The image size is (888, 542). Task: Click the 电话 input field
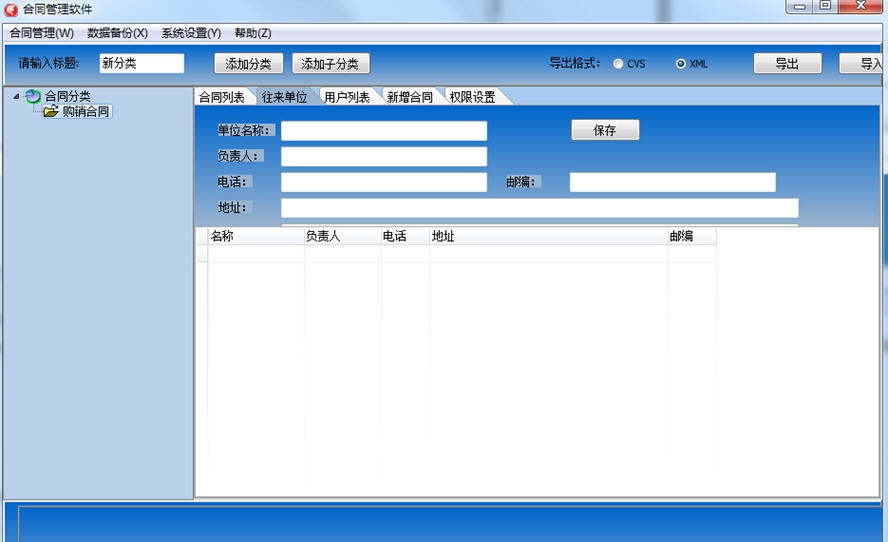384,182
